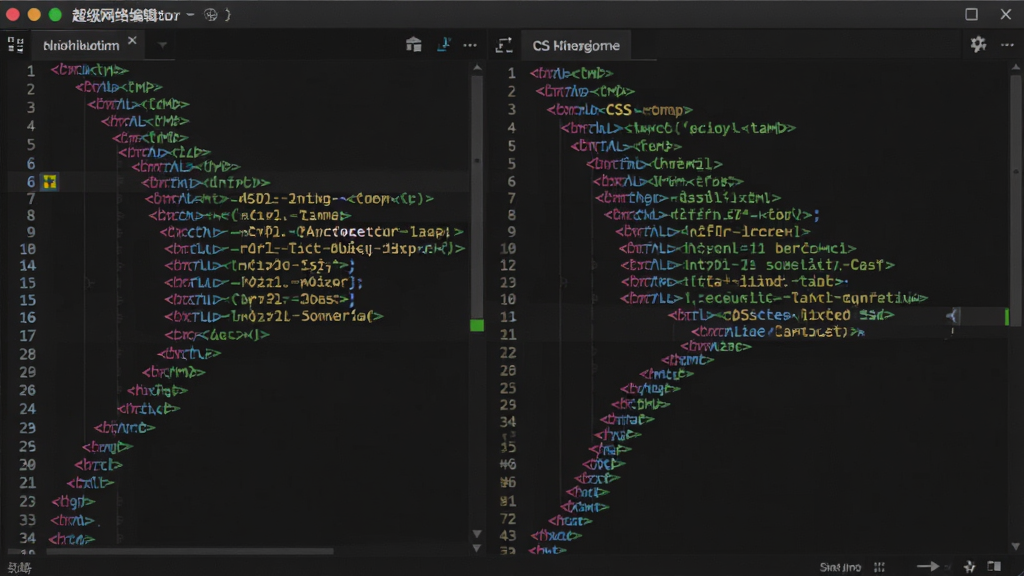Image resolution: width=1024 pixels, height=576 pixels.
Task: Click left pane scrollbar down arrow
Action: (477, 534)
